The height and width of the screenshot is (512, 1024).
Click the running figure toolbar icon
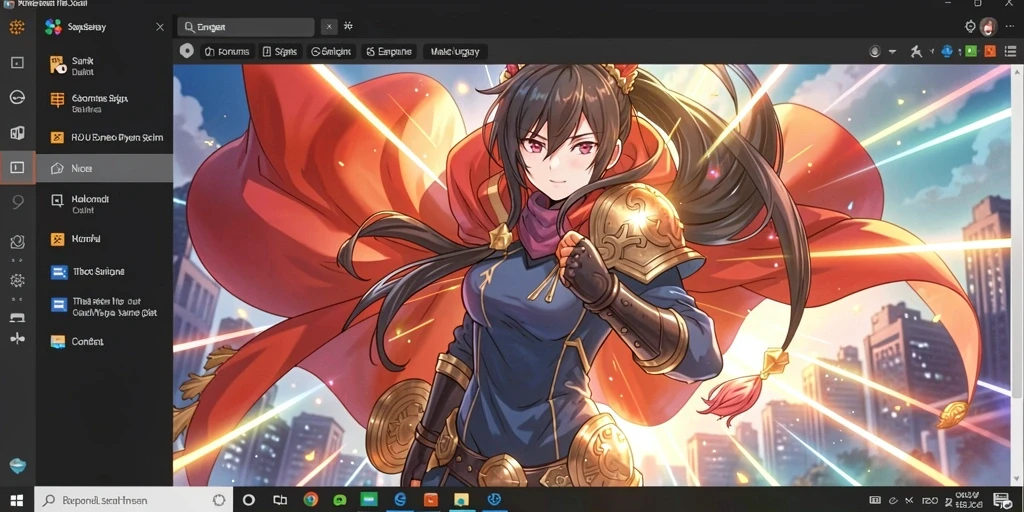point(918,52)
